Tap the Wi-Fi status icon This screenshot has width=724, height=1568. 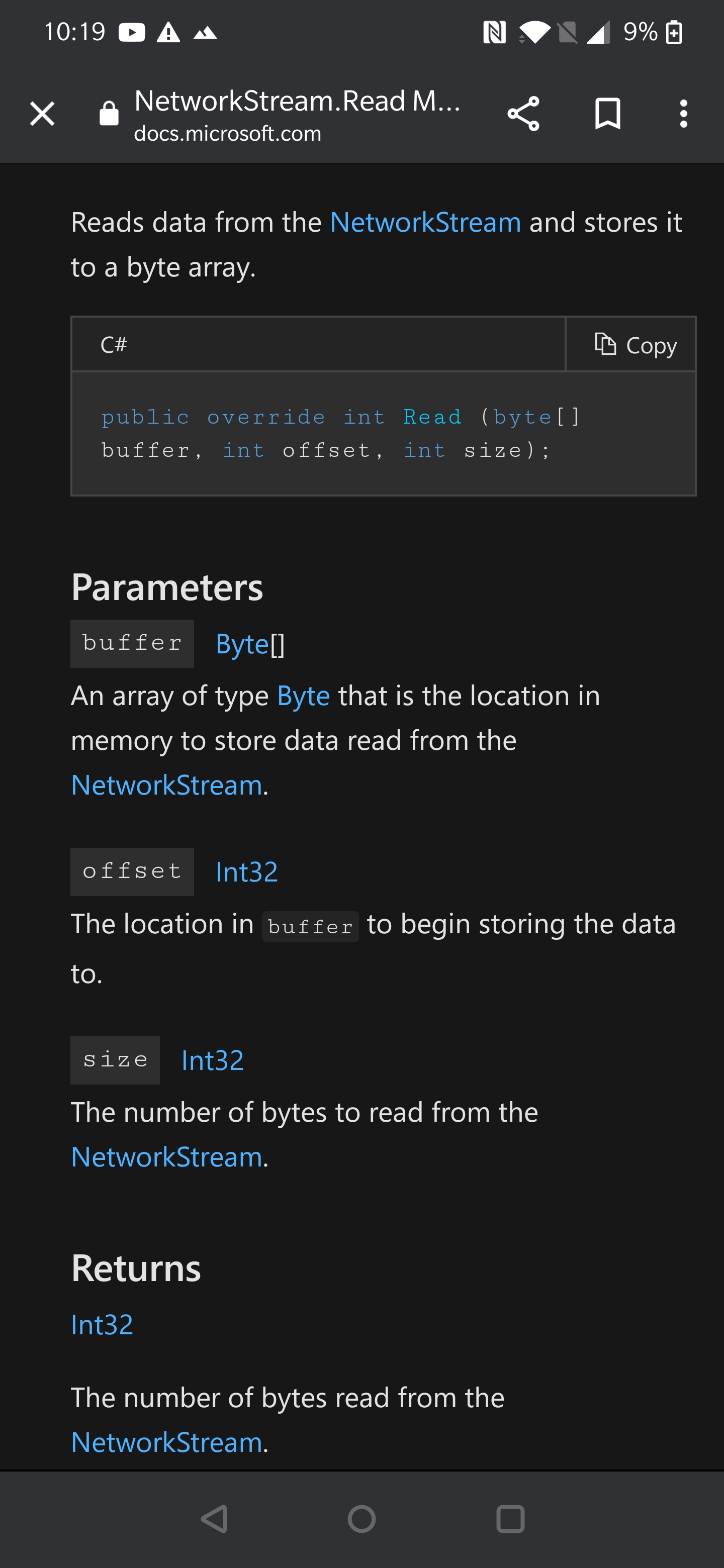click(536, 33)
